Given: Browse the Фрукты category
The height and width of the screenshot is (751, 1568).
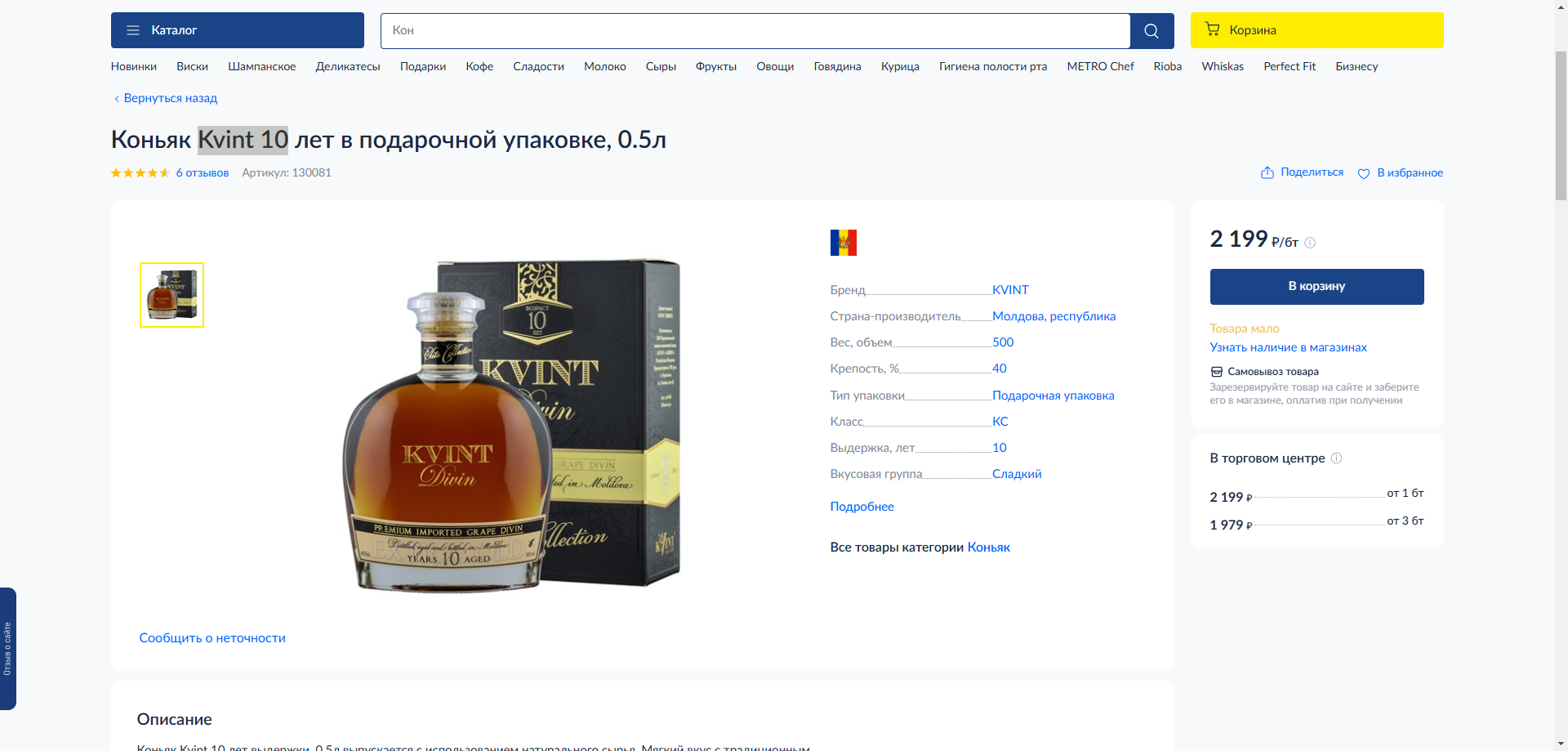Looking at the screenshot, I should point(716,66).
